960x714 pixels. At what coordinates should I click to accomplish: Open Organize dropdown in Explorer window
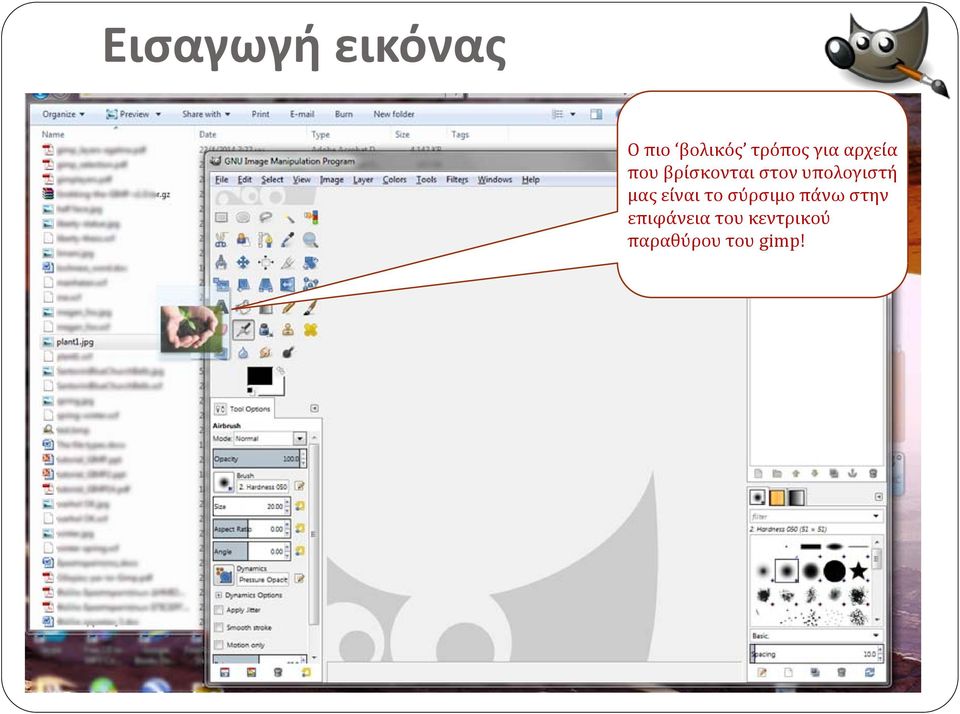(63, 115)
